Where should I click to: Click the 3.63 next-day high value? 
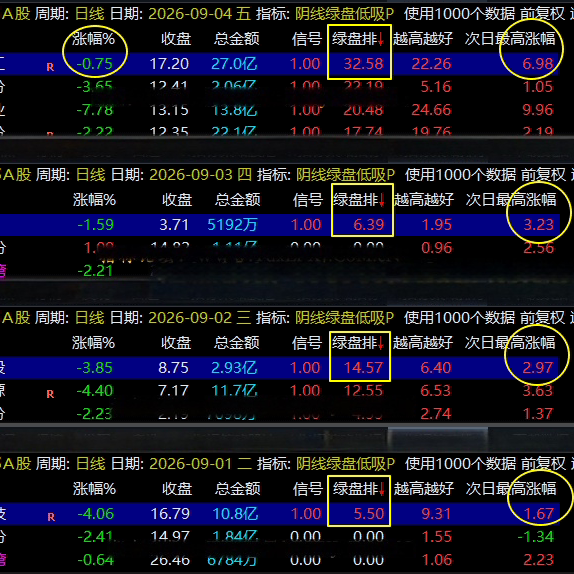pyautogui.click(x=538, y=391)
